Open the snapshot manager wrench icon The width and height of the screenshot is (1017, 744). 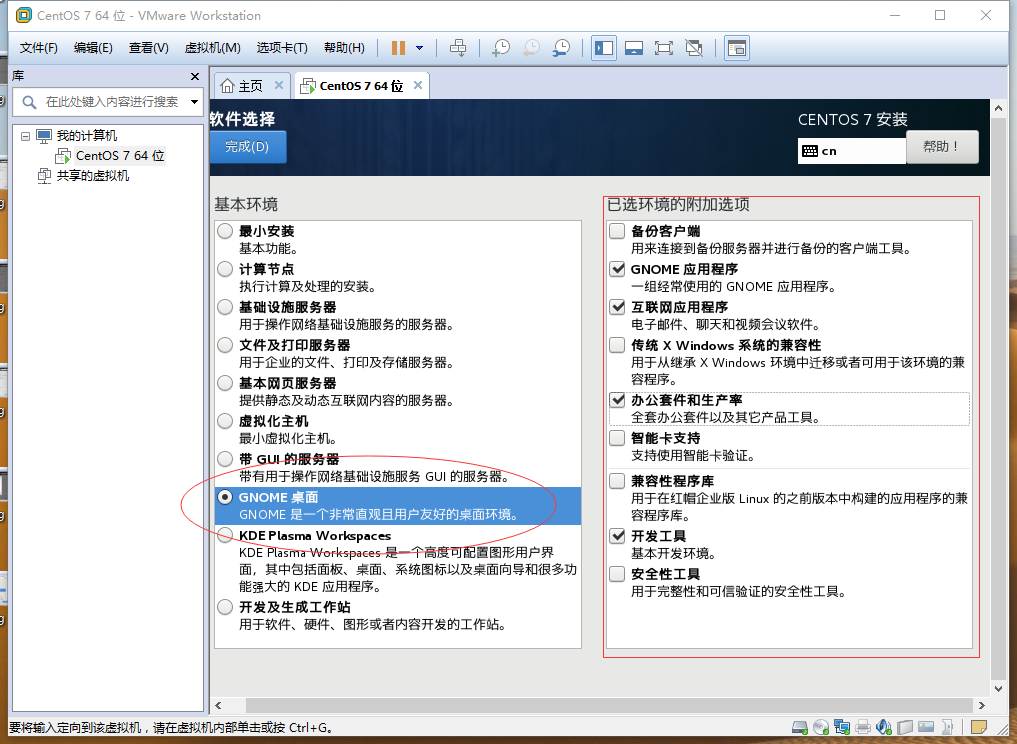point(561,48)
